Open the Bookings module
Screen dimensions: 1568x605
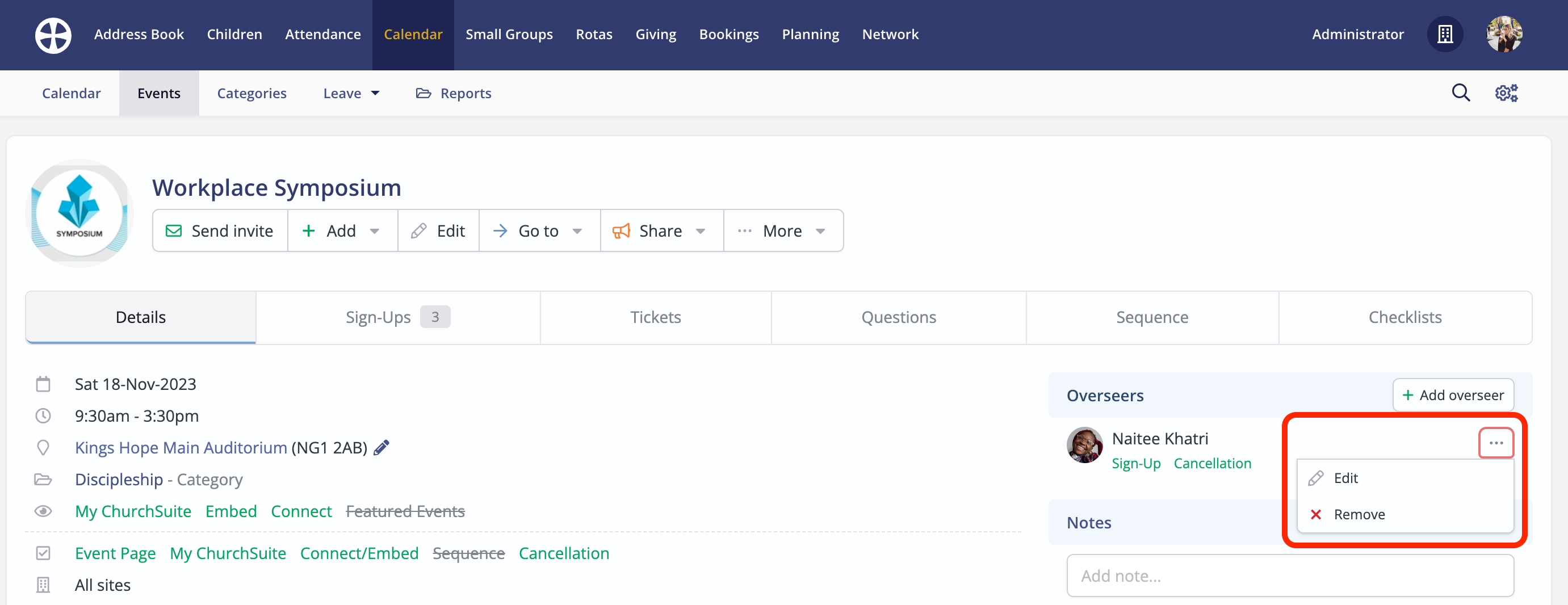click(x=730, y=35)
